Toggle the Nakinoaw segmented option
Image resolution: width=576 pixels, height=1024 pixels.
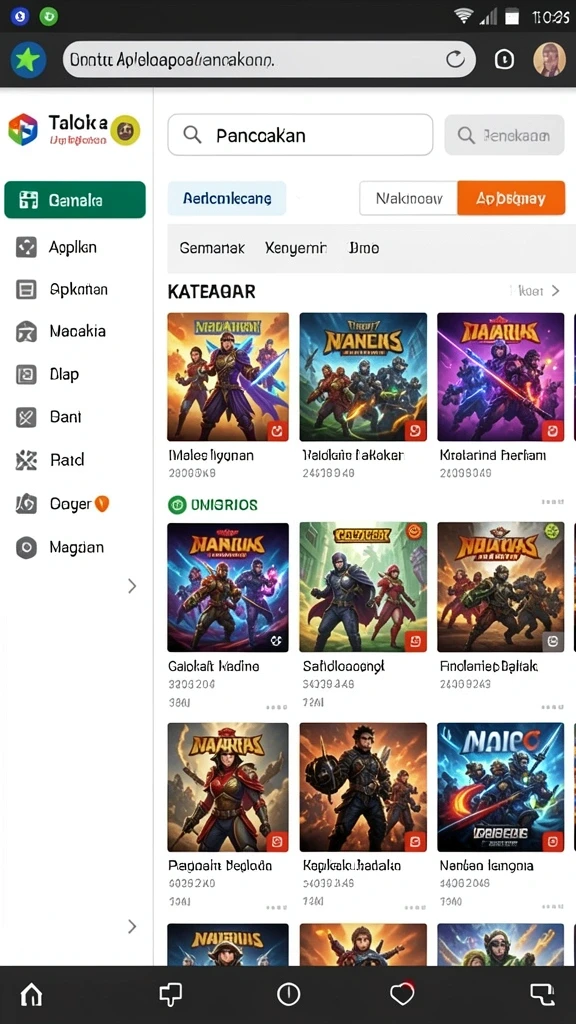click(x=409, y=198)
